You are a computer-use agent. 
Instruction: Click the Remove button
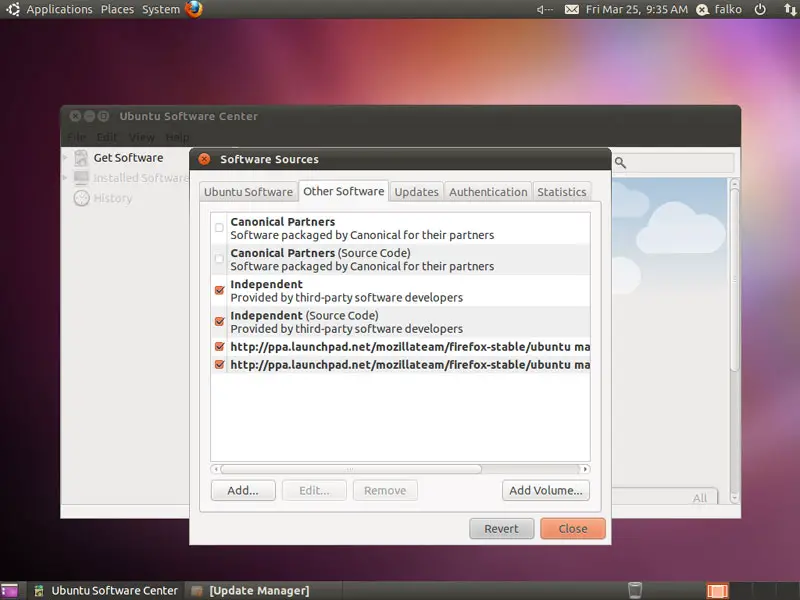[385, 490]
